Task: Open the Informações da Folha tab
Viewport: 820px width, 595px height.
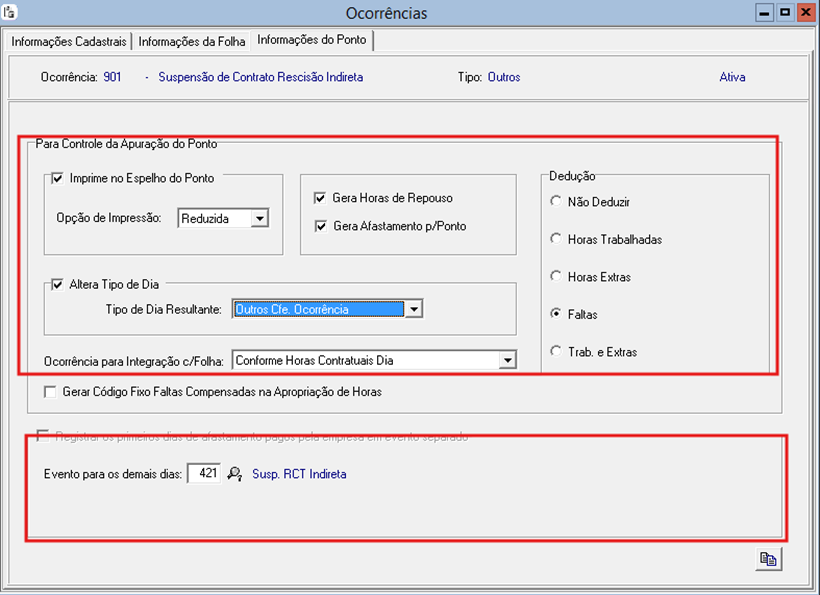Action: (192, 41)
